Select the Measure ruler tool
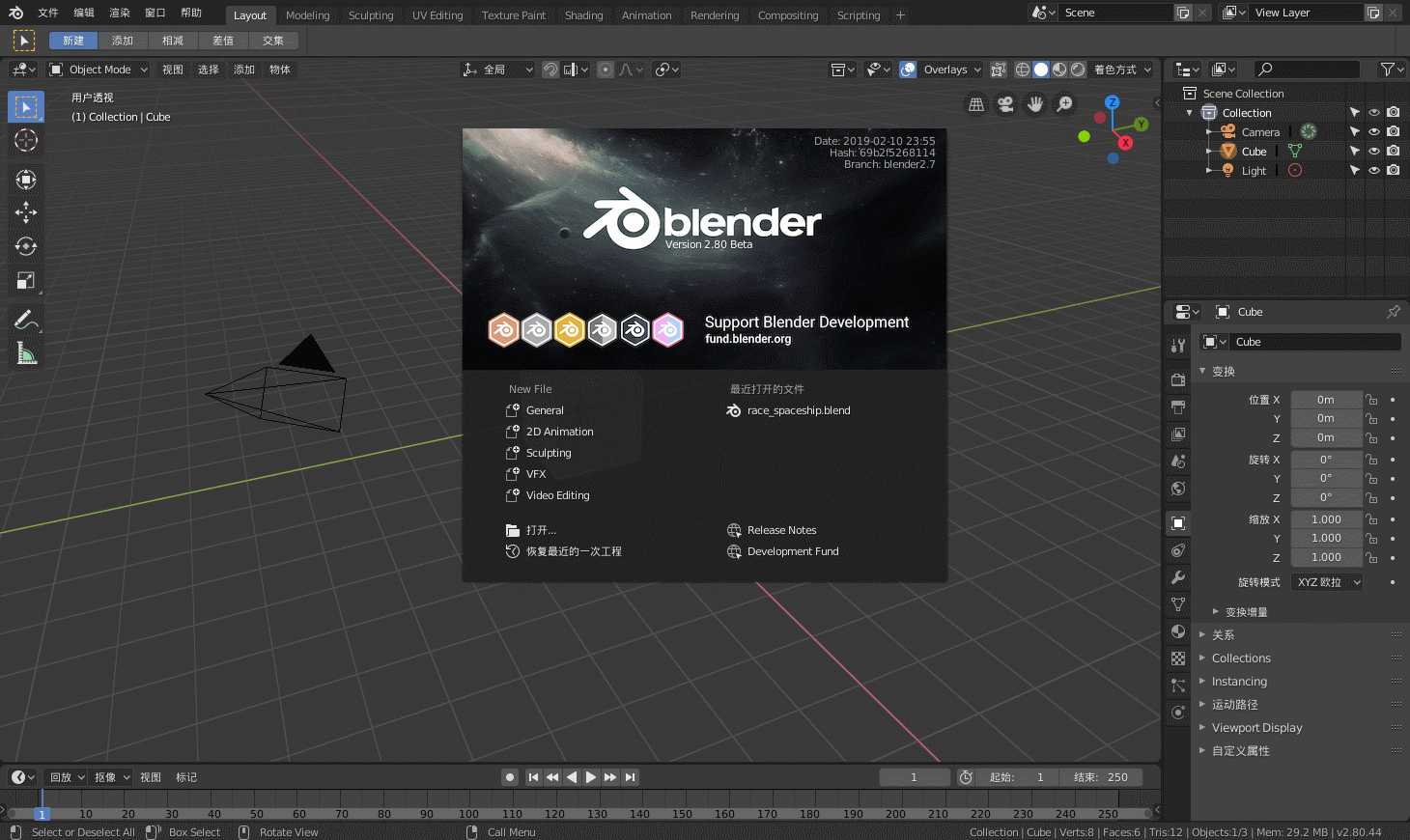This screenshot has height=840, width=1410. click(x=26, y=354)
